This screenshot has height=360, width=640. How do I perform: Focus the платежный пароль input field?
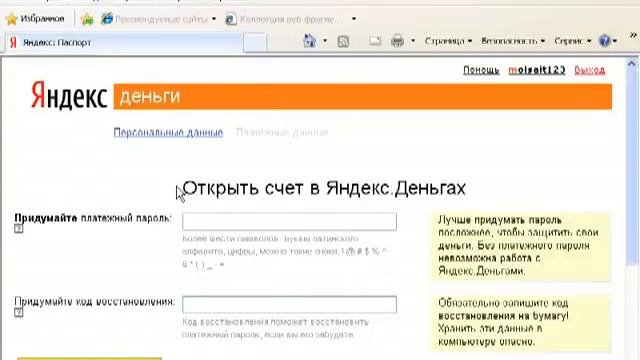click(x=289, y=222)
